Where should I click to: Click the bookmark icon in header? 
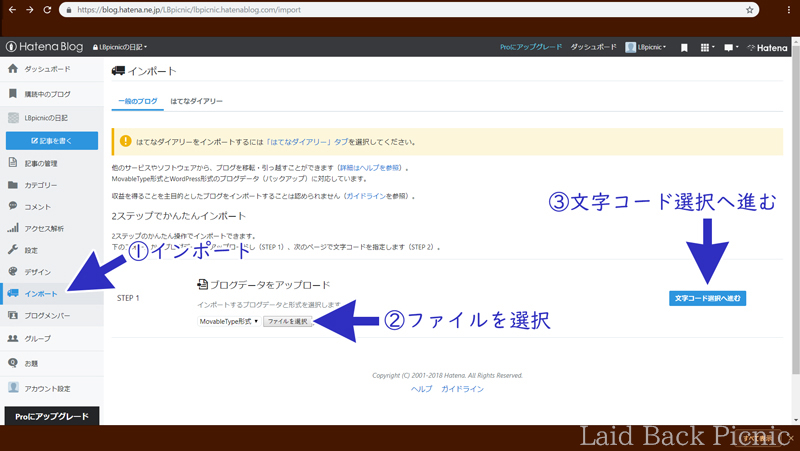pyautogui.click(x=684, y=47)
